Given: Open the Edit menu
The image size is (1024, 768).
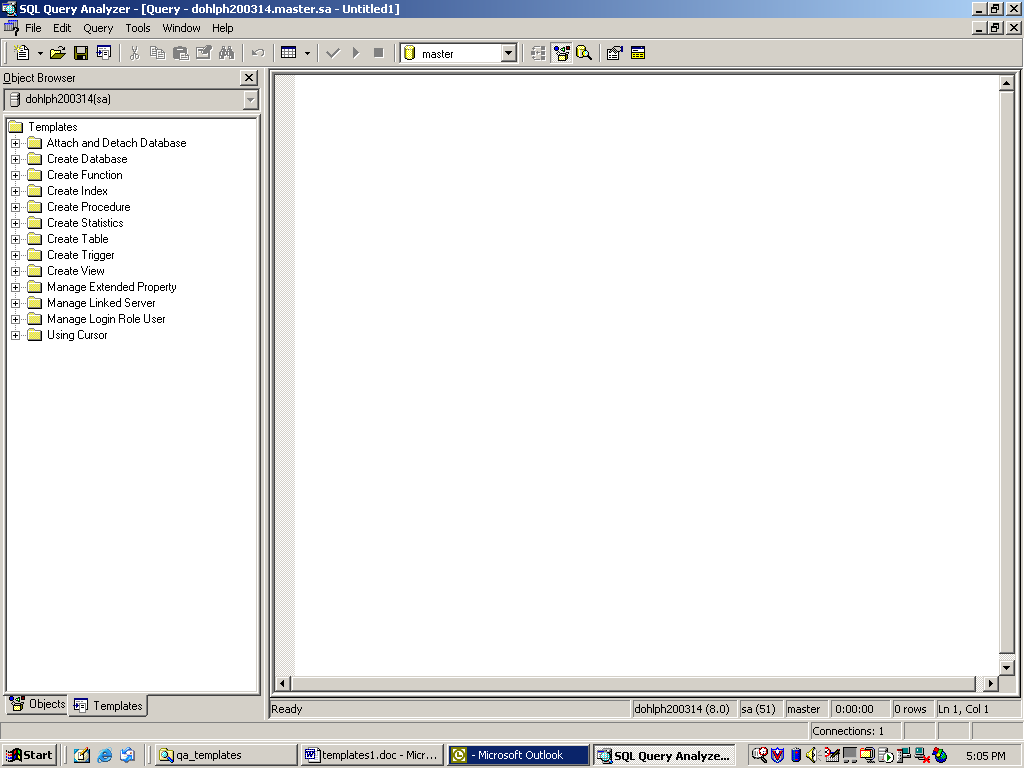Looking at the screenshot, I should 62,28.
